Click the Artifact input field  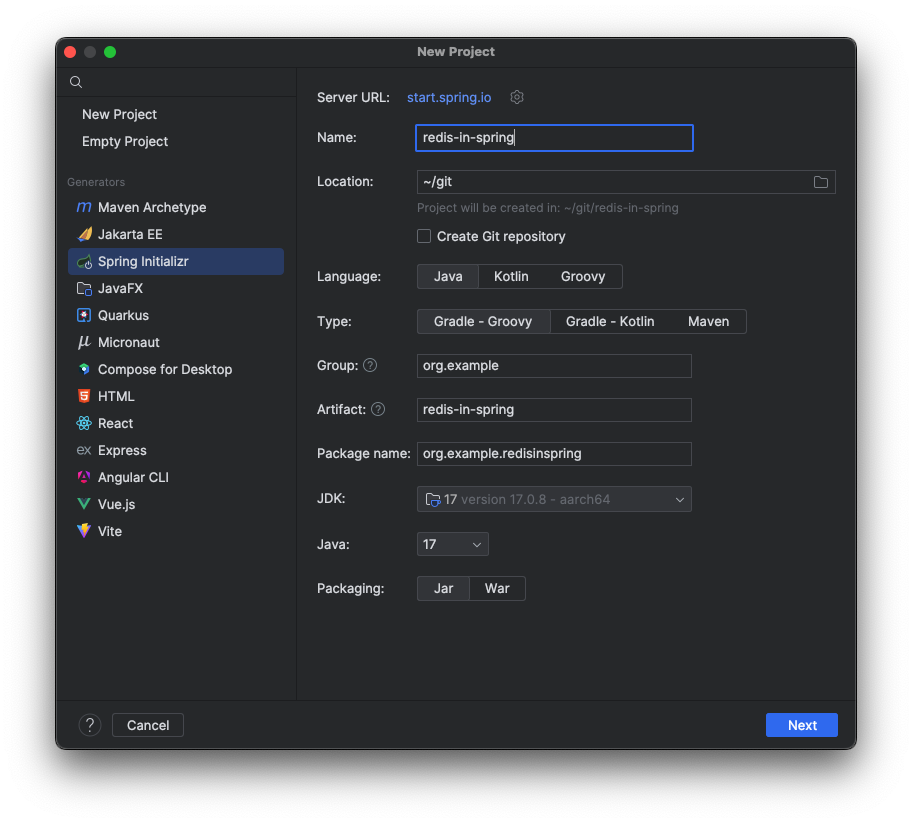(x=554, y=409)
